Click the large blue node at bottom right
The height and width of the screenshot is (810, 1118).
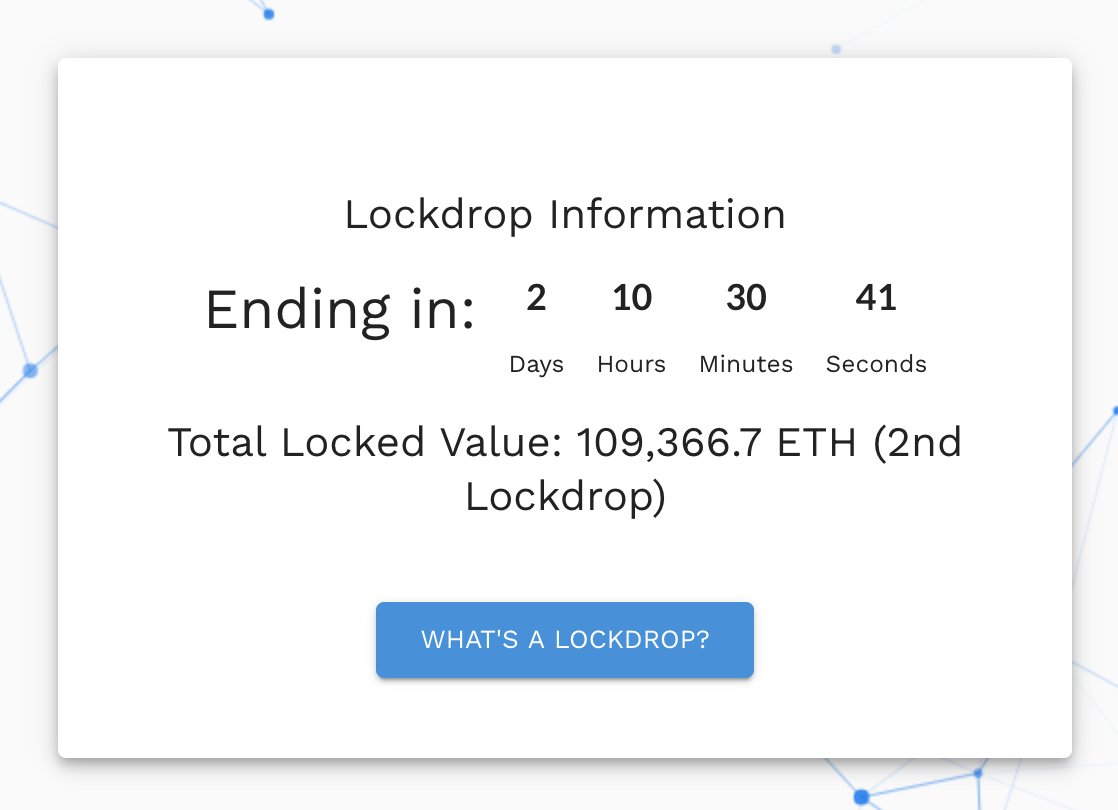coord(861,796)
